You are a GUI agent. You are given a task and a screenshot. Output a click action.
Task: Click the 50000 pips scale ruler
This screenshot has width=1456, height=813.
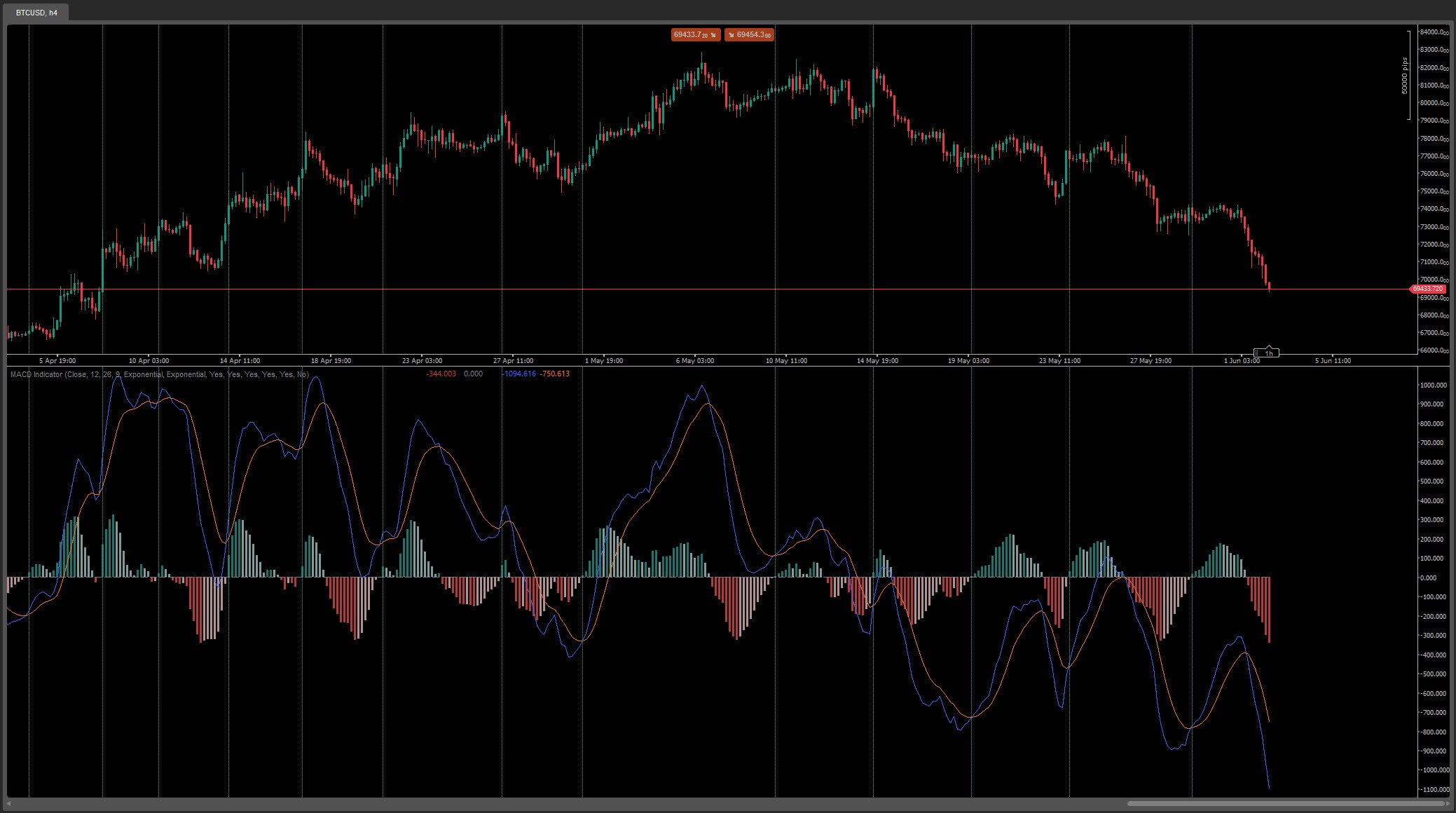[1407, 76]
